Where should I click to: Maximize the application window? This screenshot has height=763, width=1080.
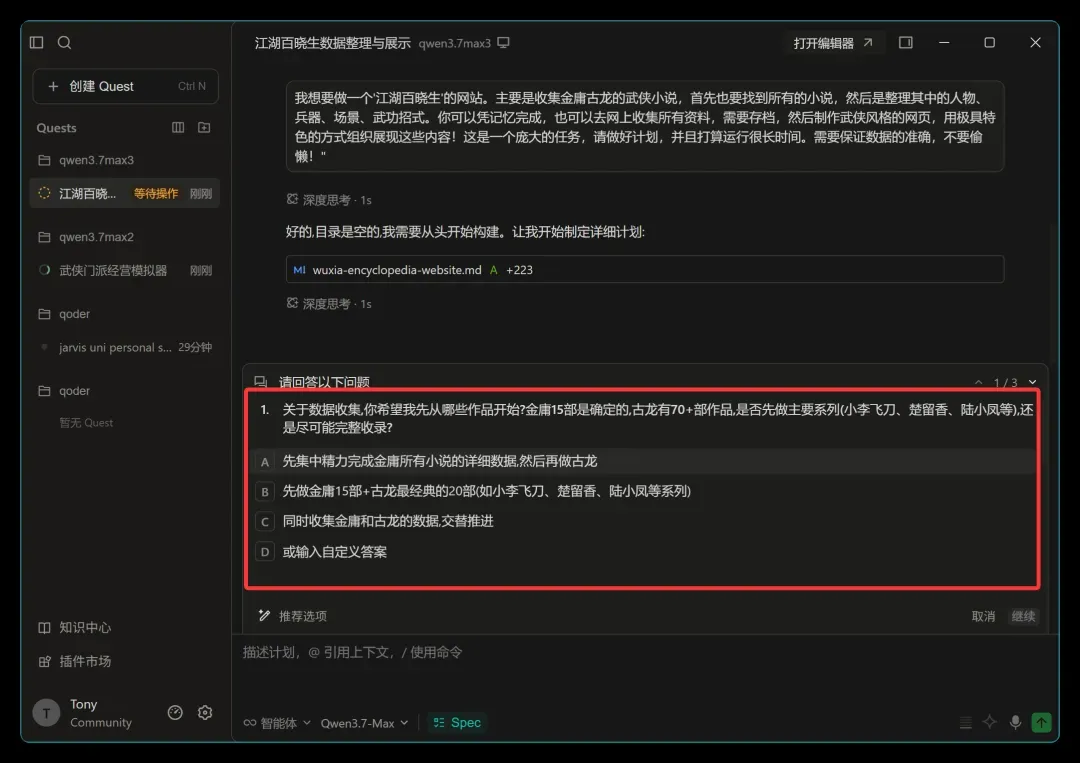pos(989,43)
